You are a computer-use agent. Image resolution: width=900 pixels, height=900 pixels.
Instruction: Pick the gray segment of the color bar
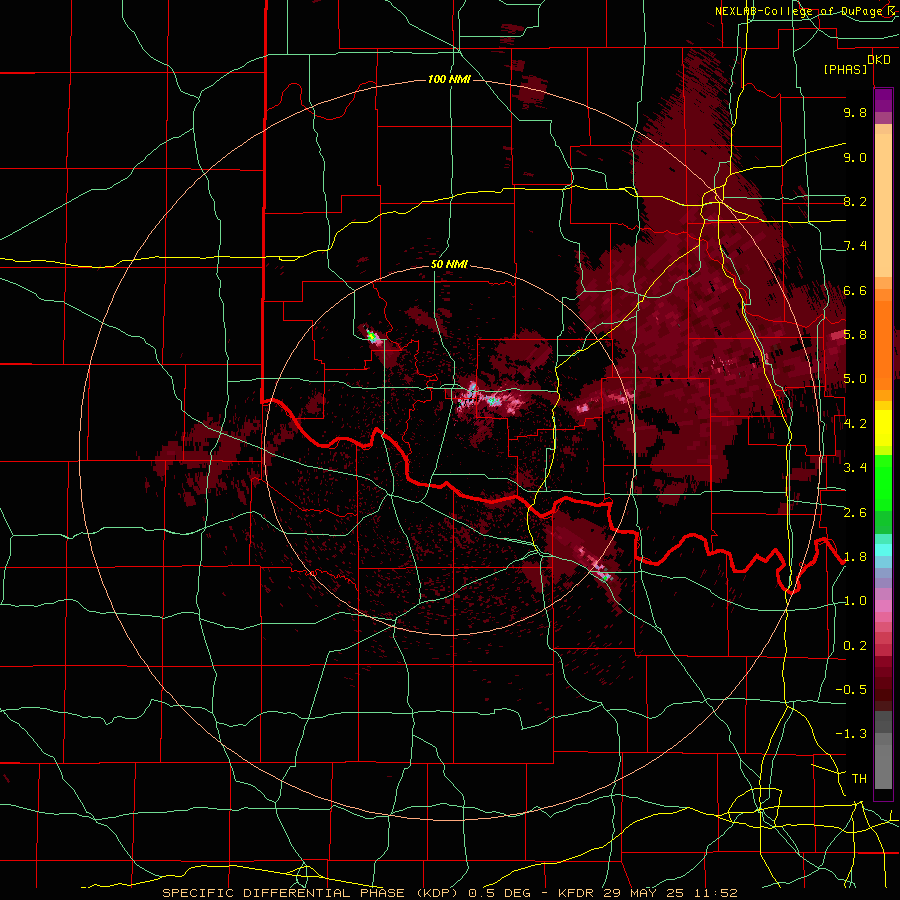click(x=883, y=750)
